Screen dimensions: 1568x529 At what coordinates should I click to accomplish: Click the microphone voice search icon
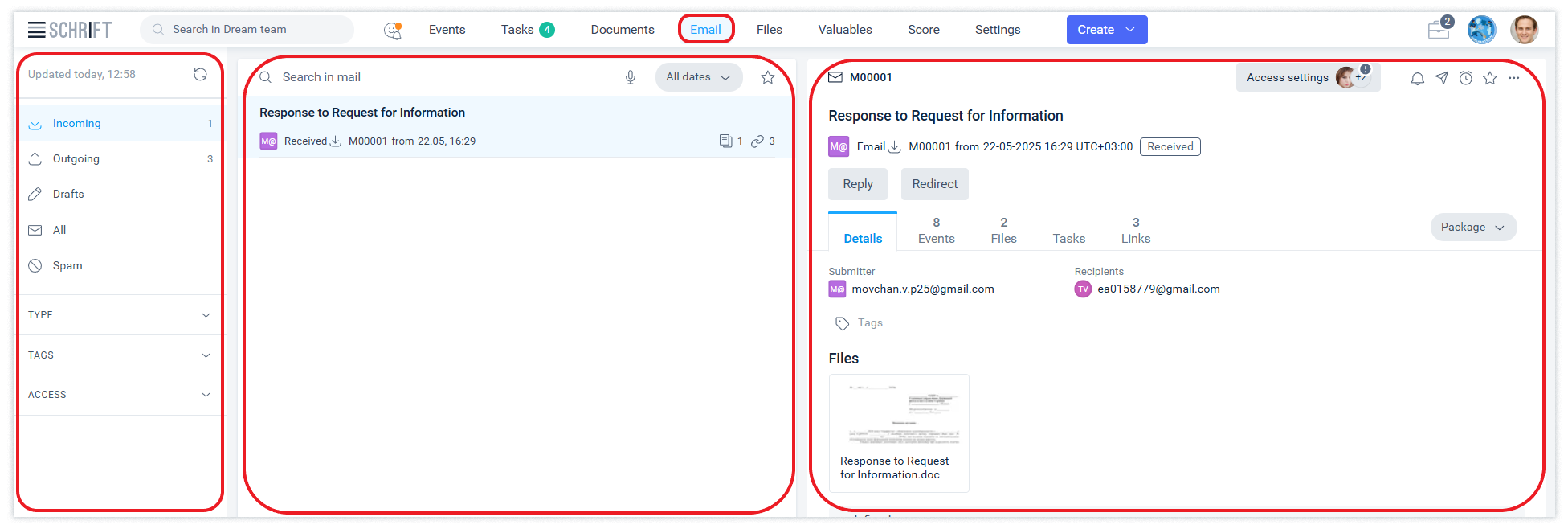631,77
